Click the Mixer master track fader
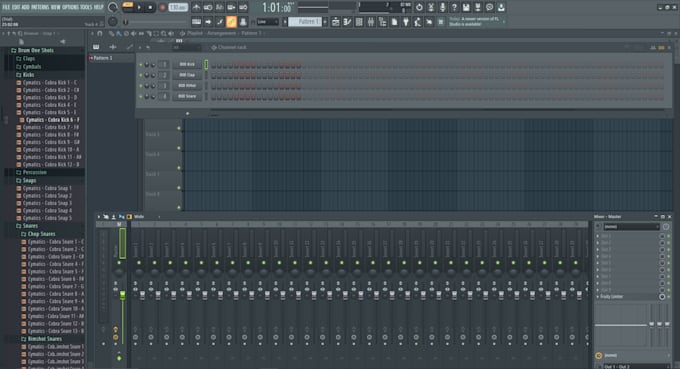 click(x=123, y=295)
